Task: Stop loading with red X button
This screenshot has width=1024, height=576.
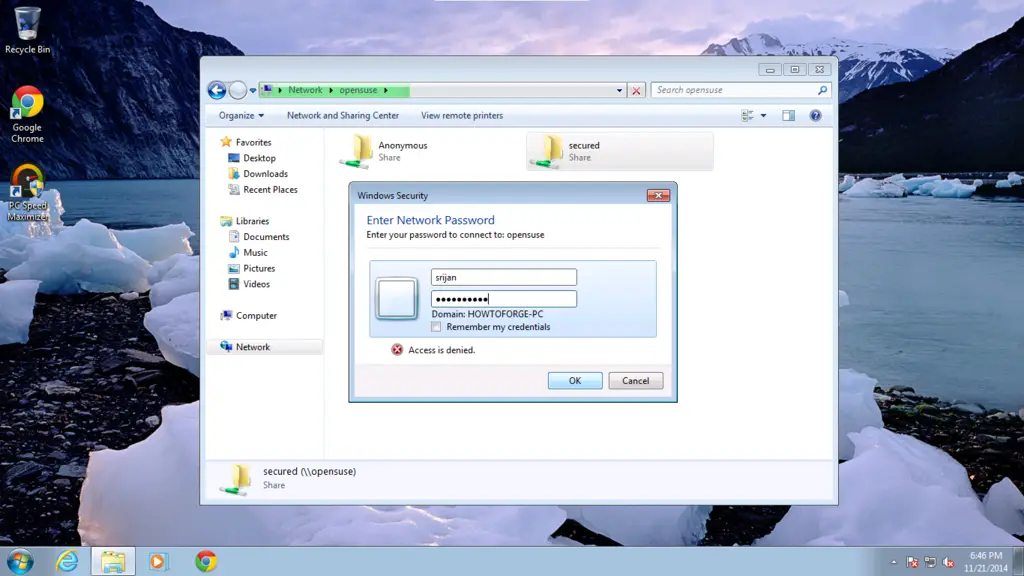Action: pyautogui.click(x=636, y=91)
